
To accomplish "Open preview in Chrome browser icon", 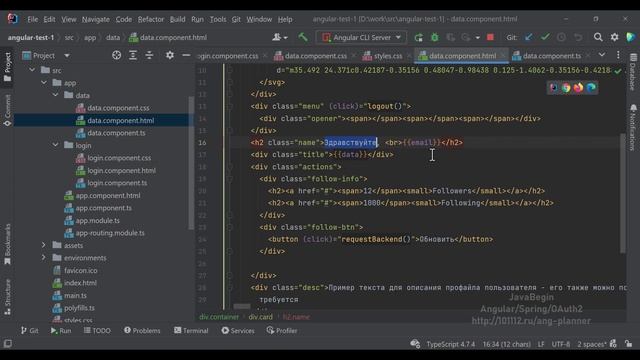I will (566, 87).
